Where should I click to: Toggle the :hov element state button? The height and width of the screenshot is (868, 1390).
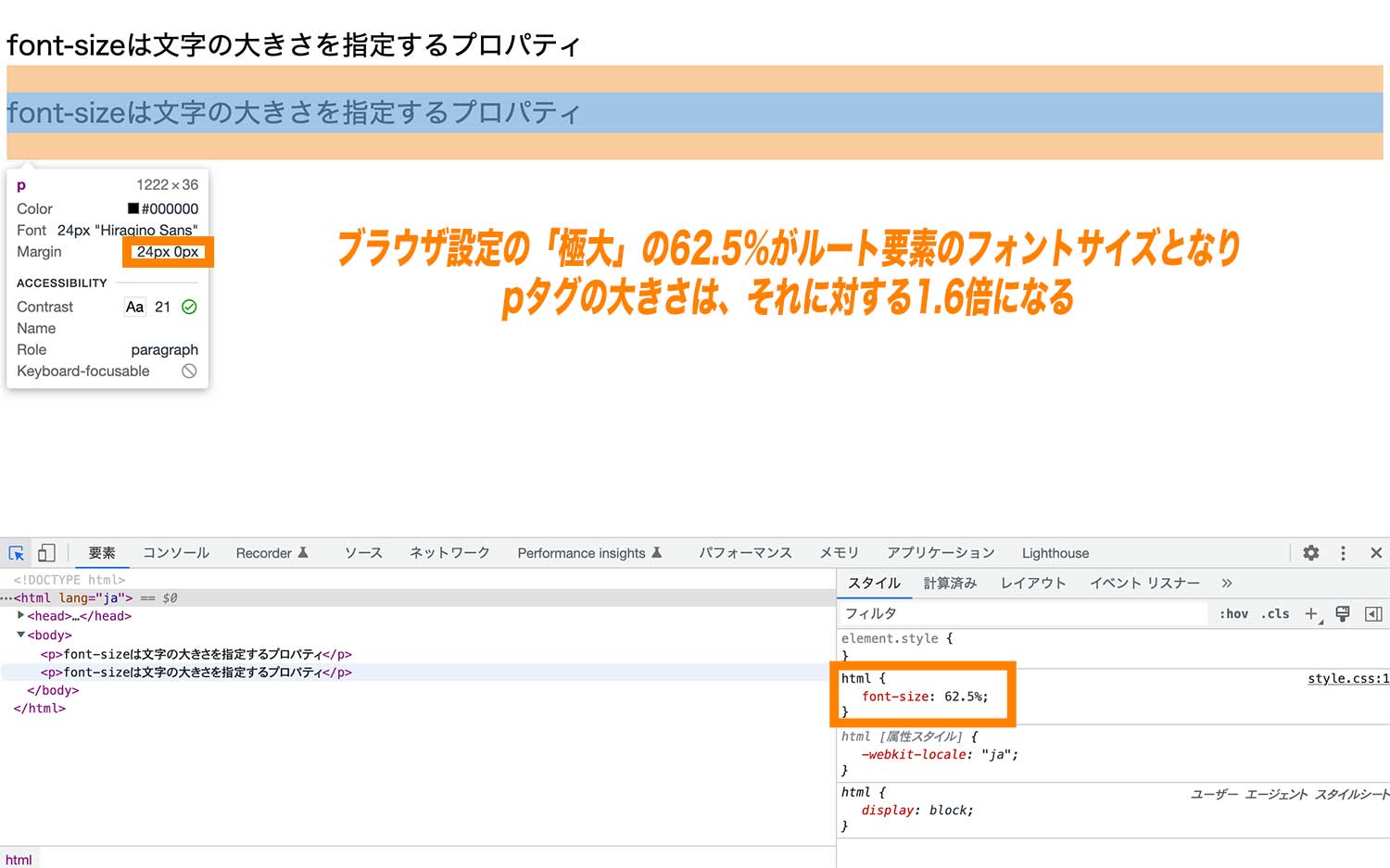pos(1233,614)
